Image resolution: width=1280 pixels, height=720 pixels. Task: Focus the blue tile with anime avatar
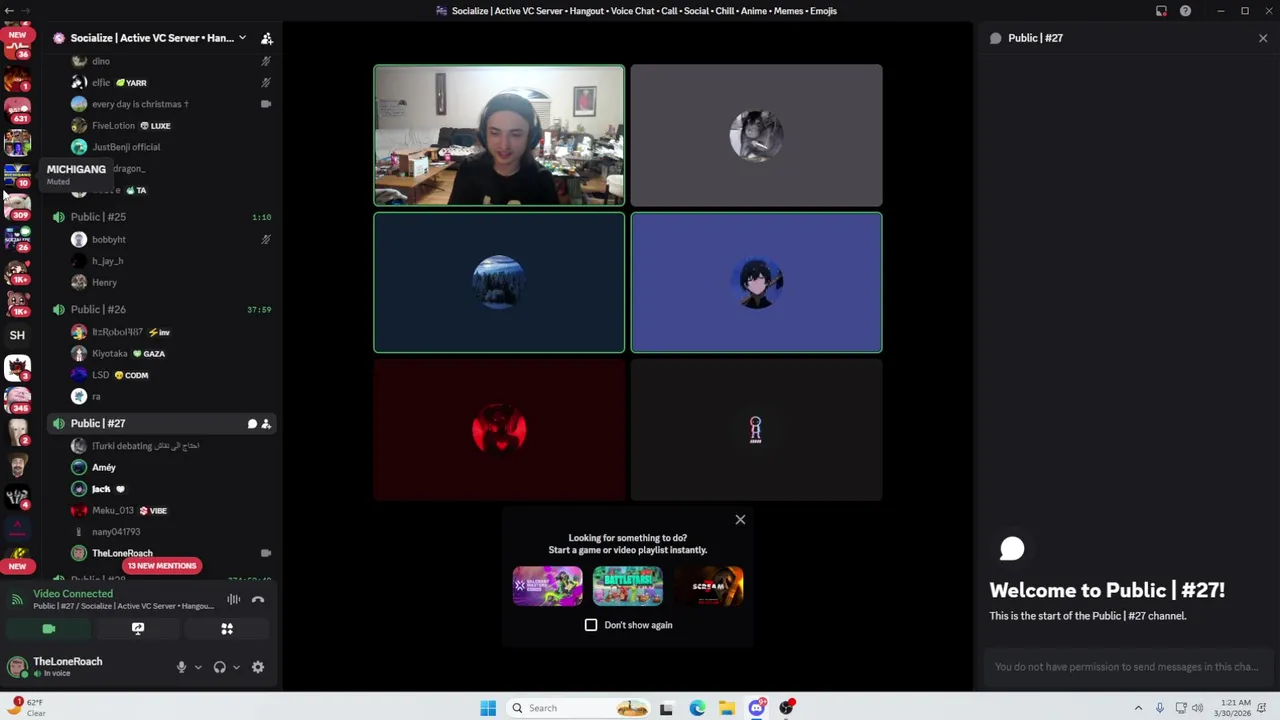[x=756, y=283]
